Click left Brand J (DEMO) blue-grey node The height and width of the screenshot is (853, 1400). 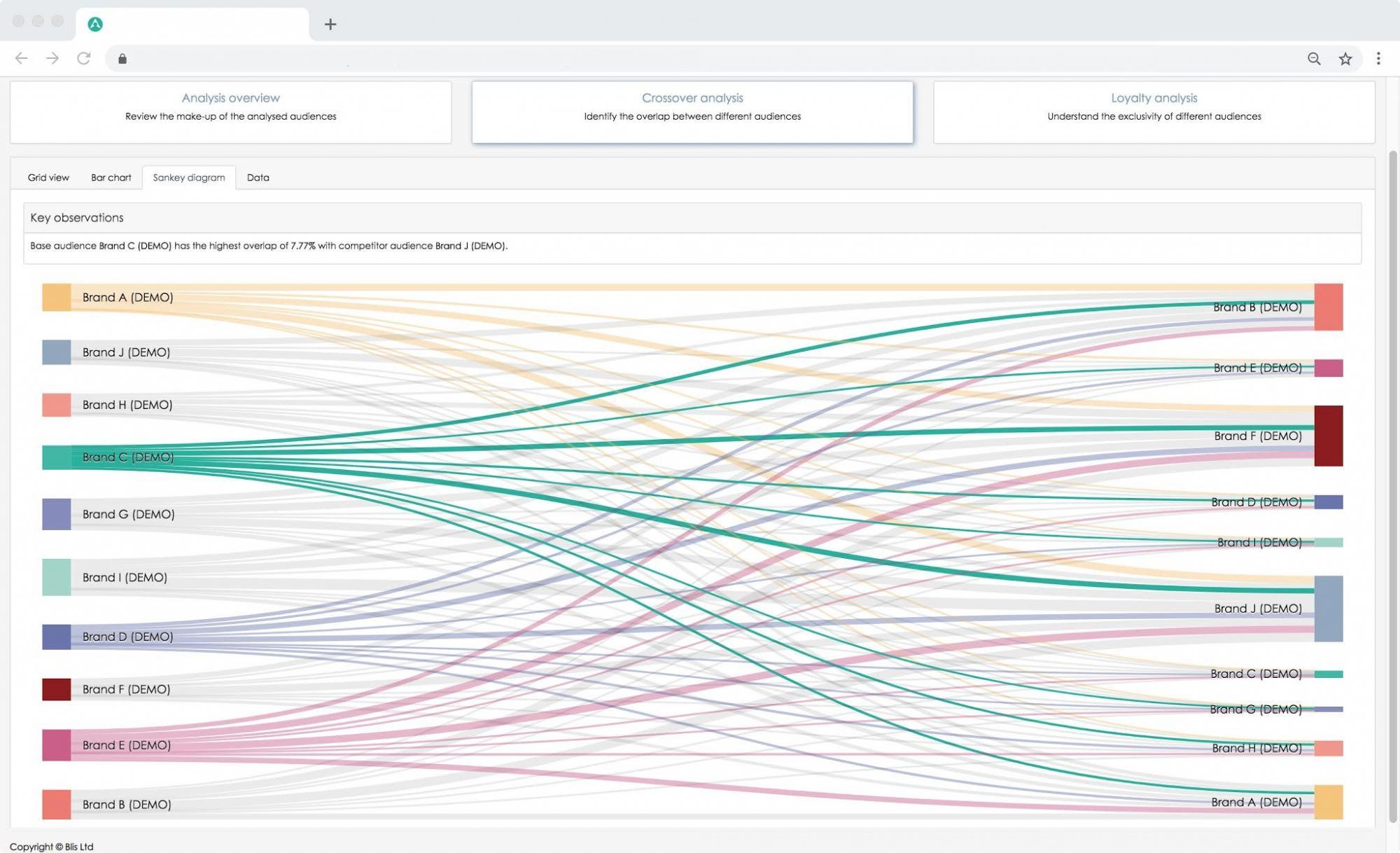coord(56,352)
